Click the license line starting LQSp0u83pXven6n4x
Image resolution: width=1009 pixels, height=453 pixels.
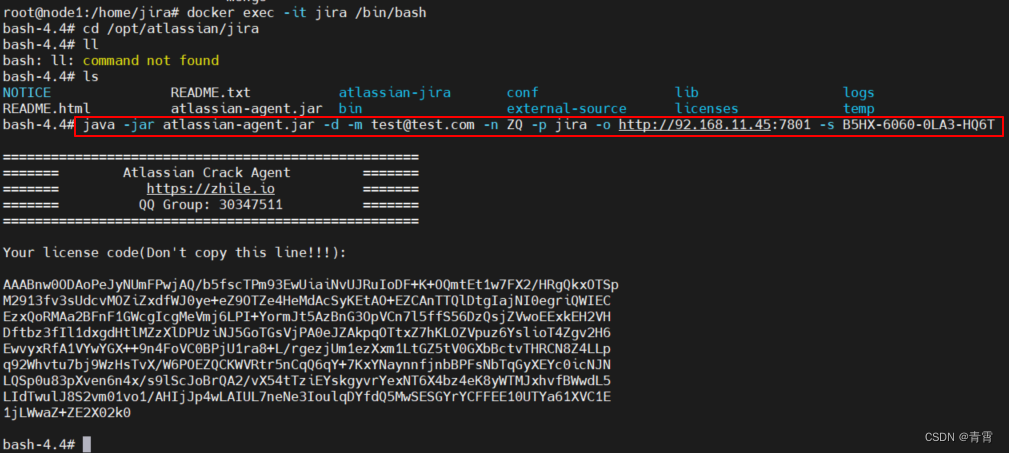307,381
